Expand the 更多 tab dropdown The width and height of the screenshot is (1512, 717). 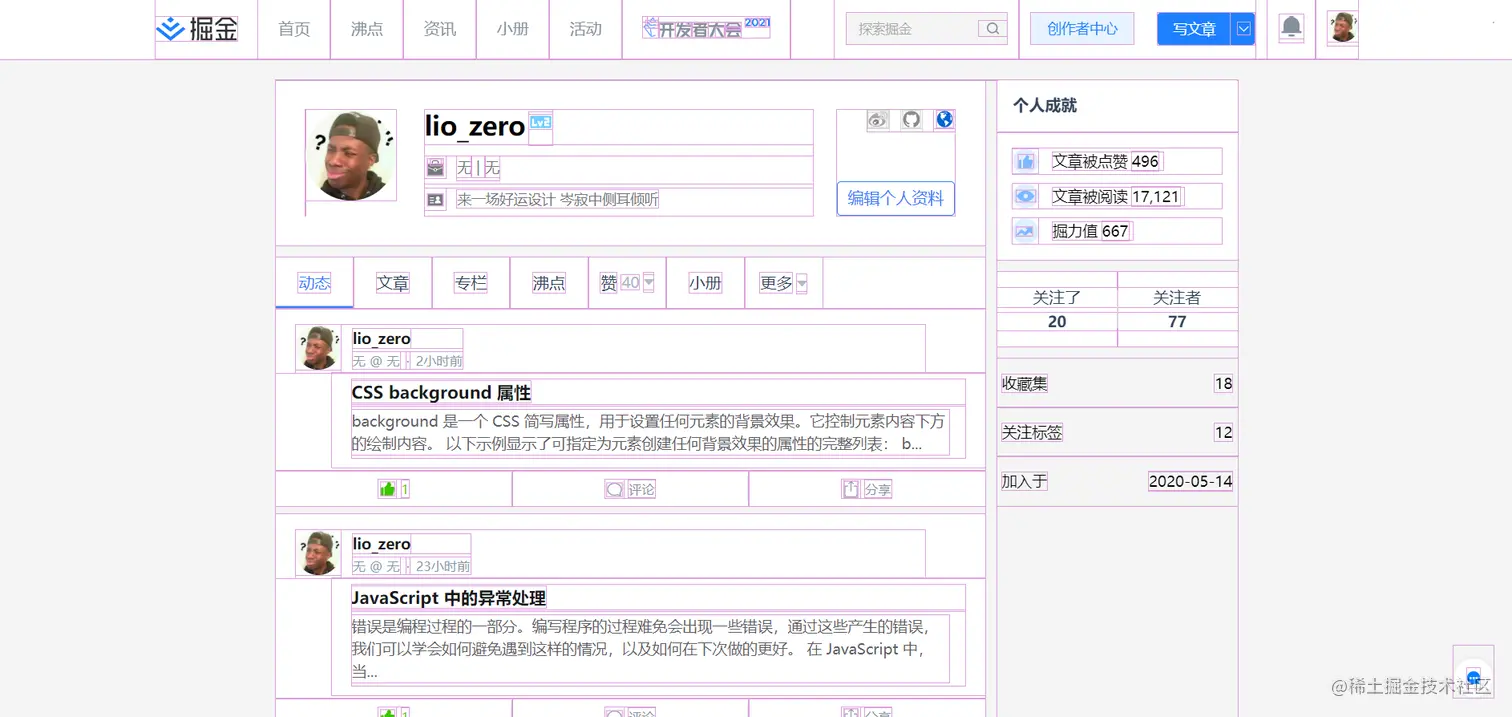coord(802,283)
